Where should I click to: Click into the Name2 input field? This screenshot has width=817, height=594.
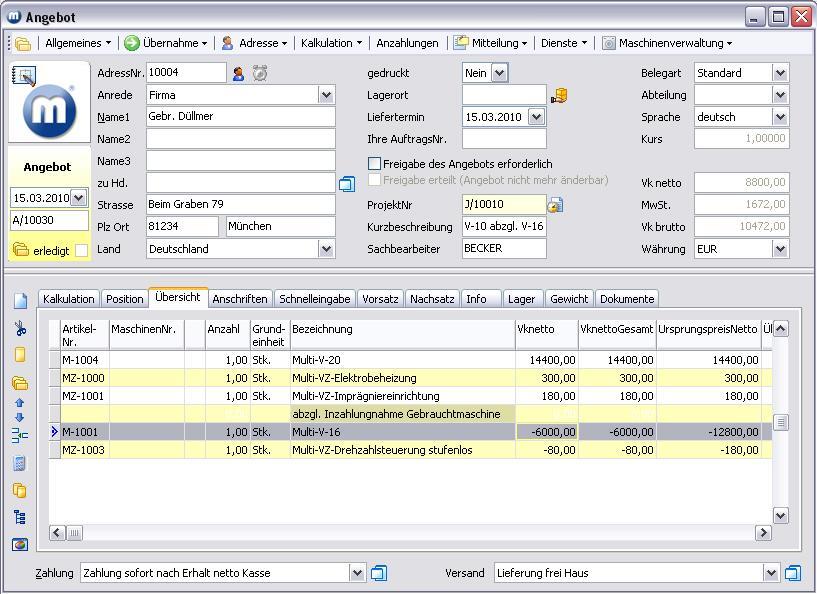pyautogui.click(x=240, y=139)
